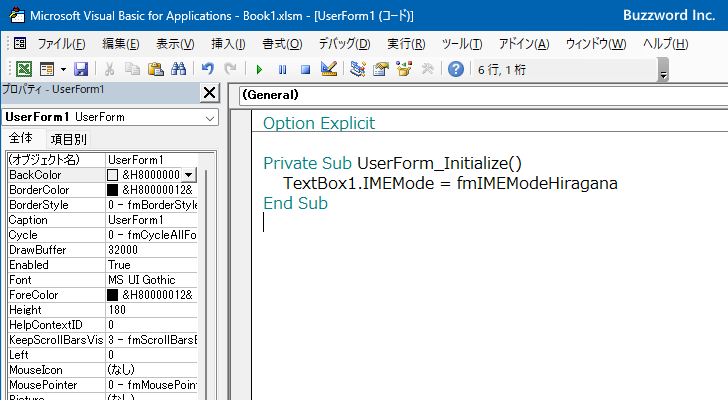Click the Option Explicit code line
Screen dimensions: 728x400
pyautogui.click(x=319, y=123)
